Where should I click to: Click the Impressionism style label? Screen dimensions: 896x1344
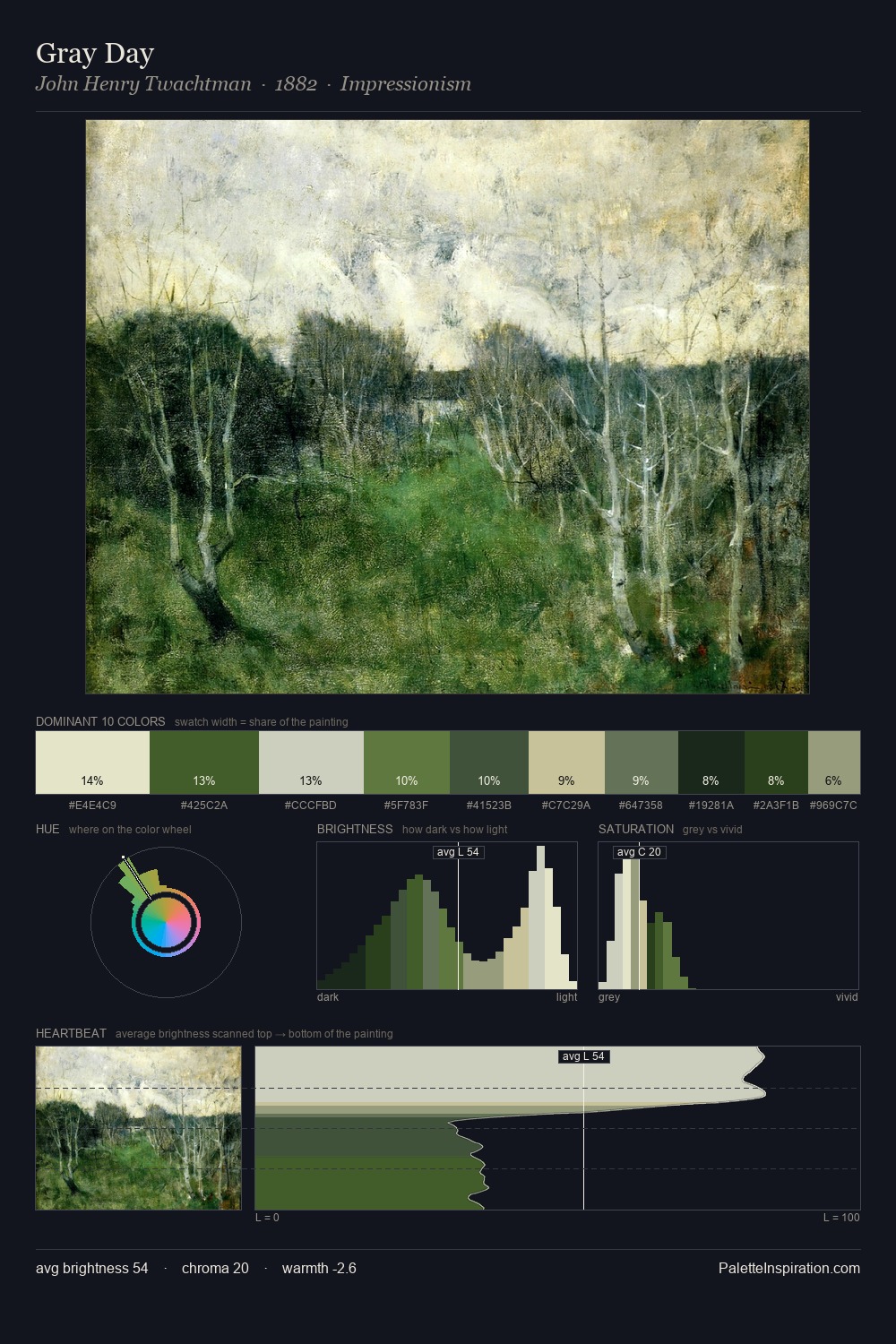(x=406, y=84)
